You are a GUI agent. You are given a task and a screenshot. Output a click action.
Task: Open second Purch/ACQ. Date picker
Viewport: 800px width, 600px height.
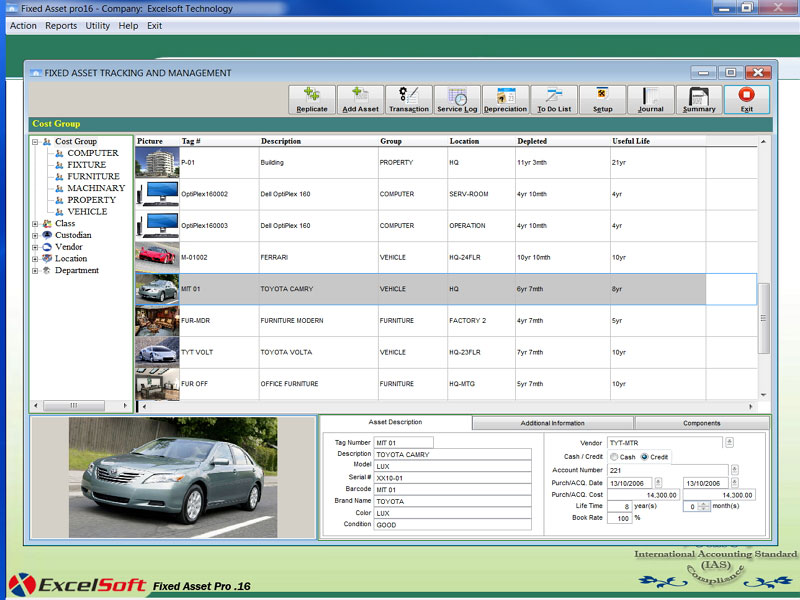tap(735, 483)
